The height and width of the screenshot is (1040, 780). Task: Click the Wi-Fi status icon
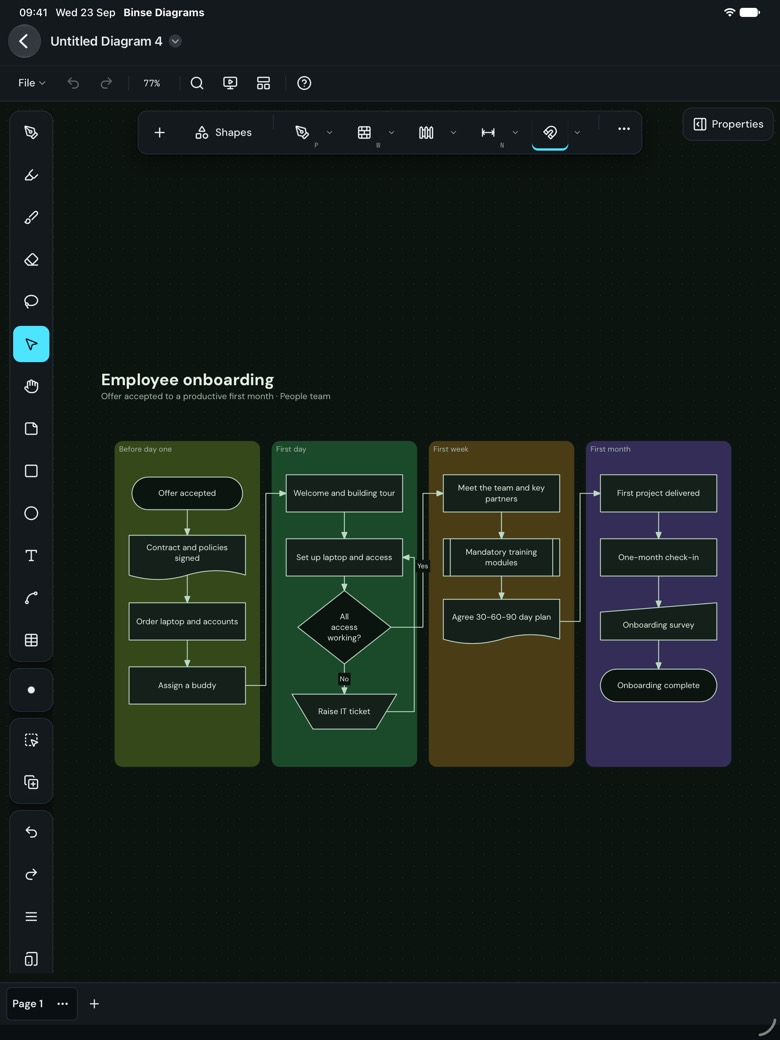click(730, 12)
